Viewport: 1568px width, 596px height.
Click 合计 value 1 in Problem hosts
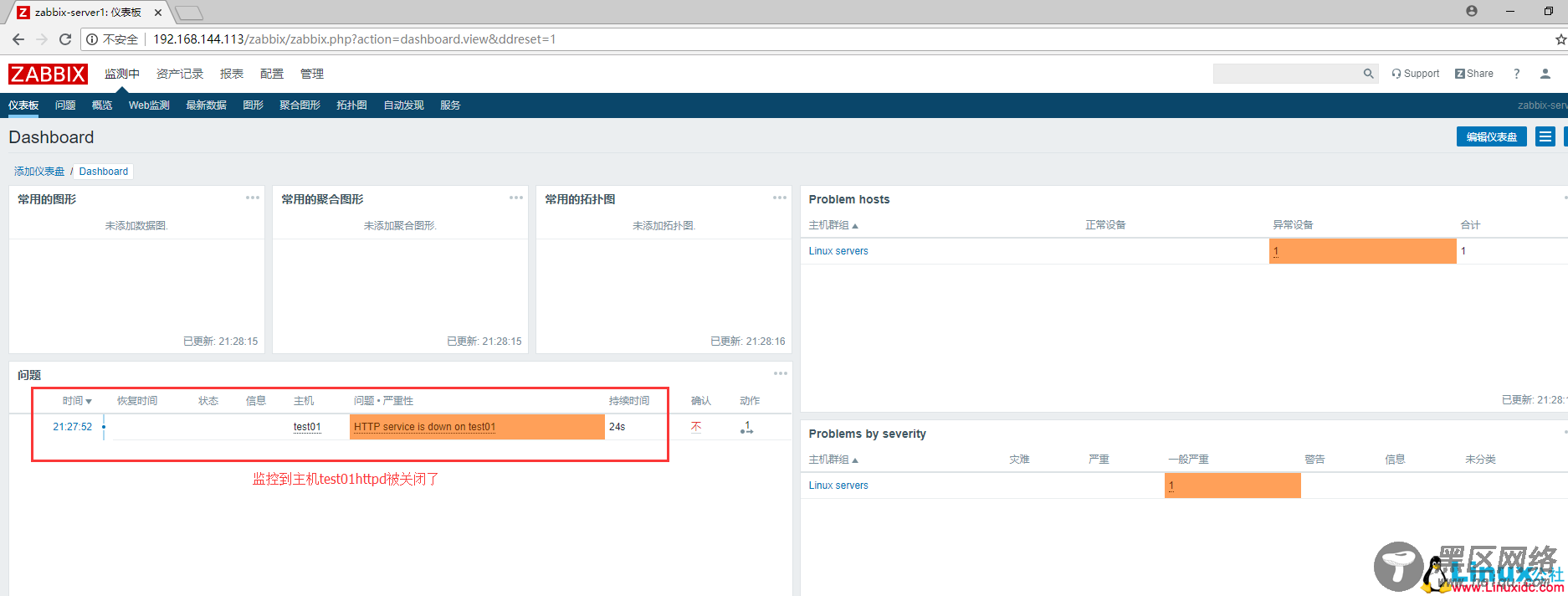1463,251
